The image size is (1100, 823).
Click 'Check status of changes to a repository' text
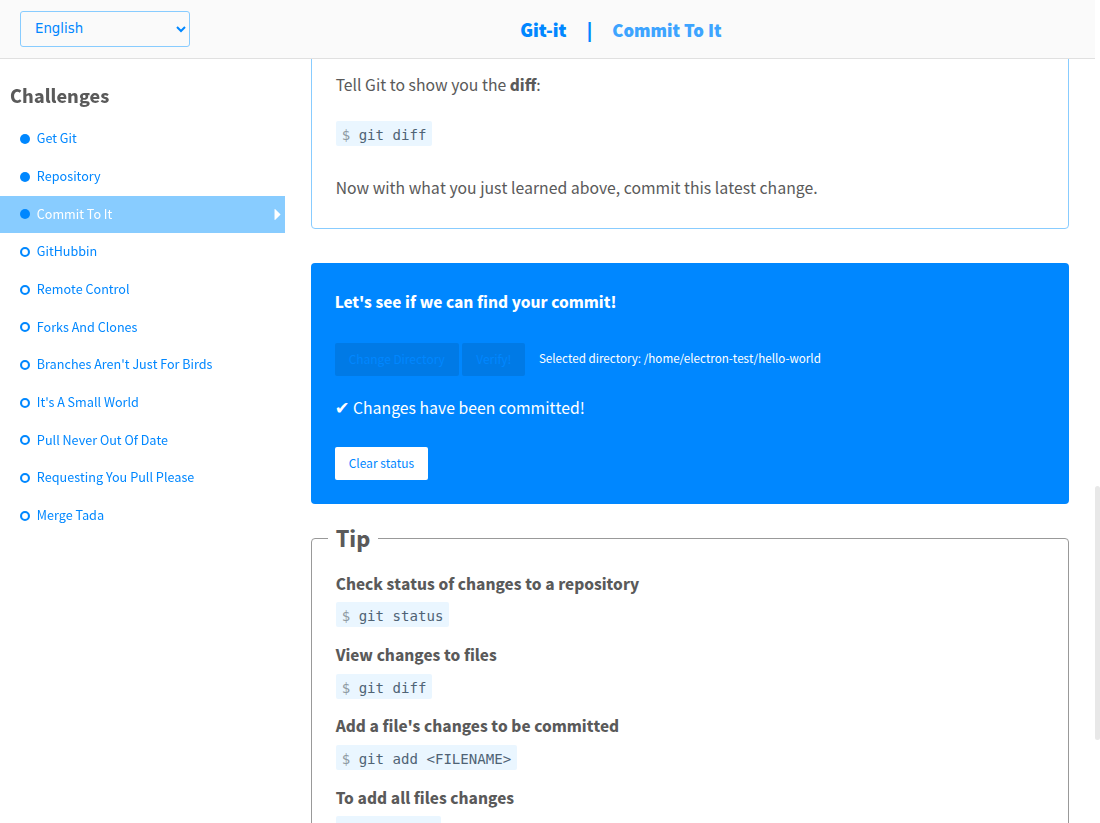point(487,584)
